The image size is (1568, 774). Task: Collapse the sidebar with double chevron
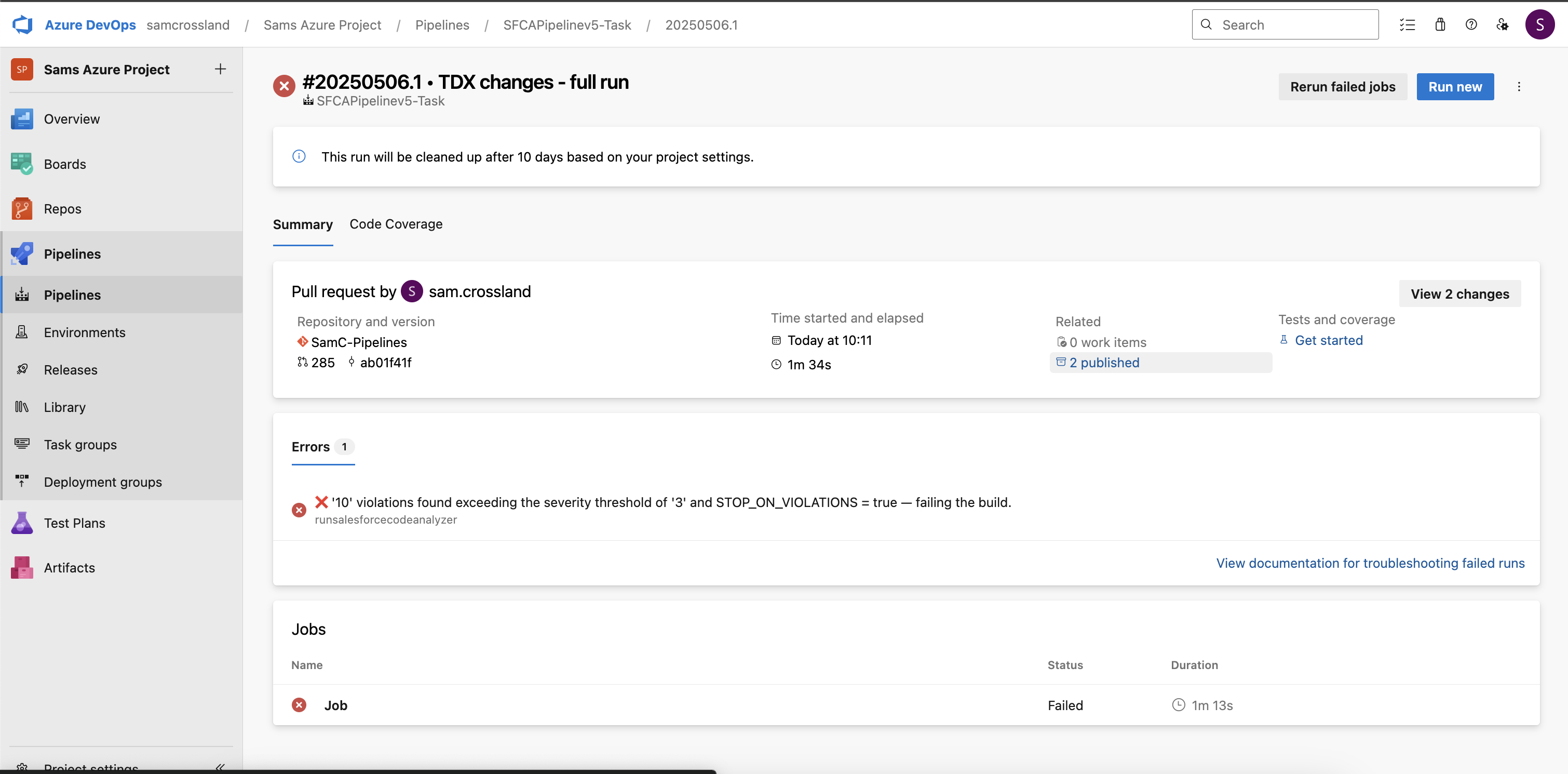(x=220, y=766)
